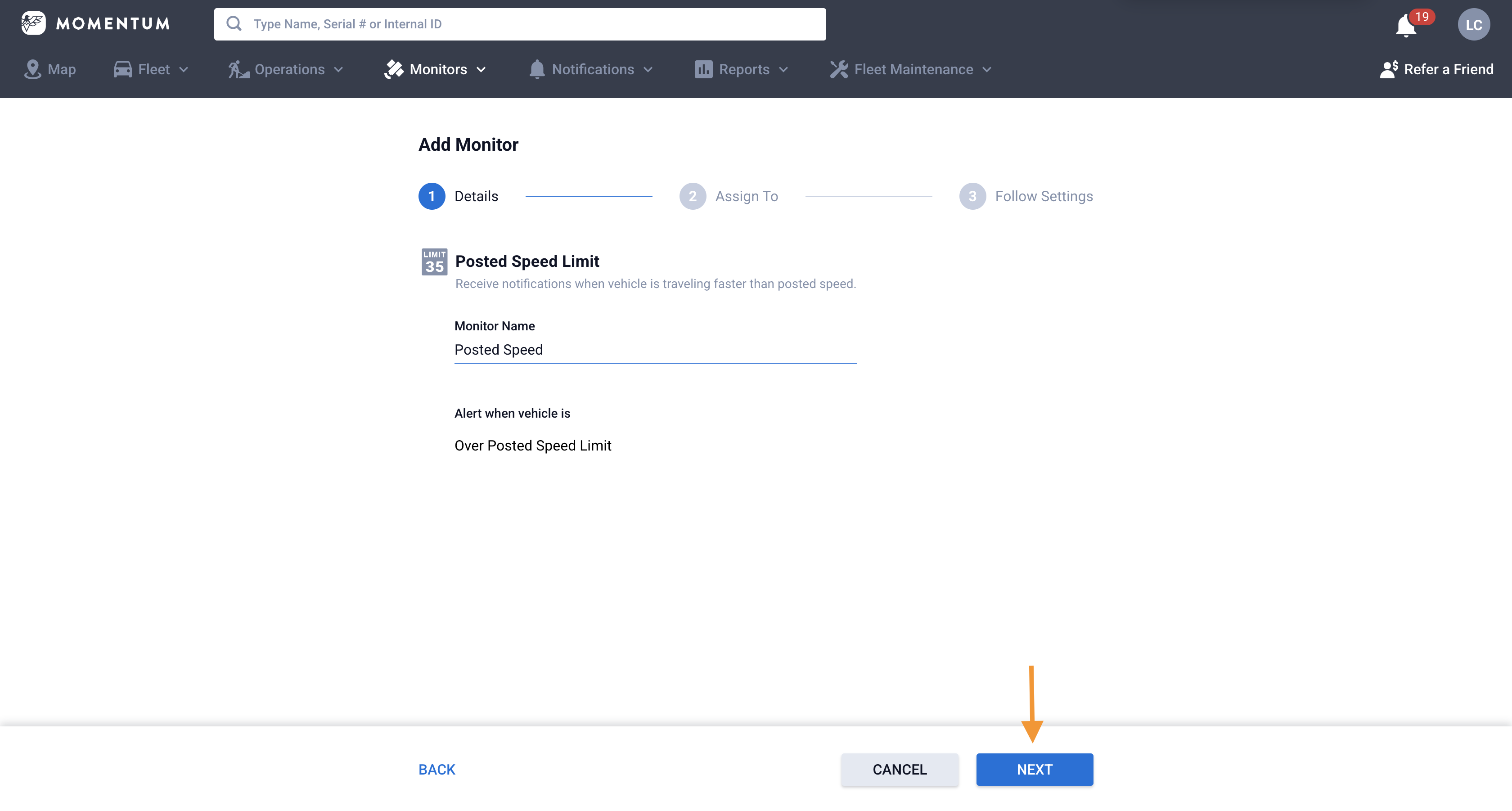Viewport: 1512px width, 811px height.
Task: Open the Fleet dropdown chevron
Action: (x=184, y=69)
